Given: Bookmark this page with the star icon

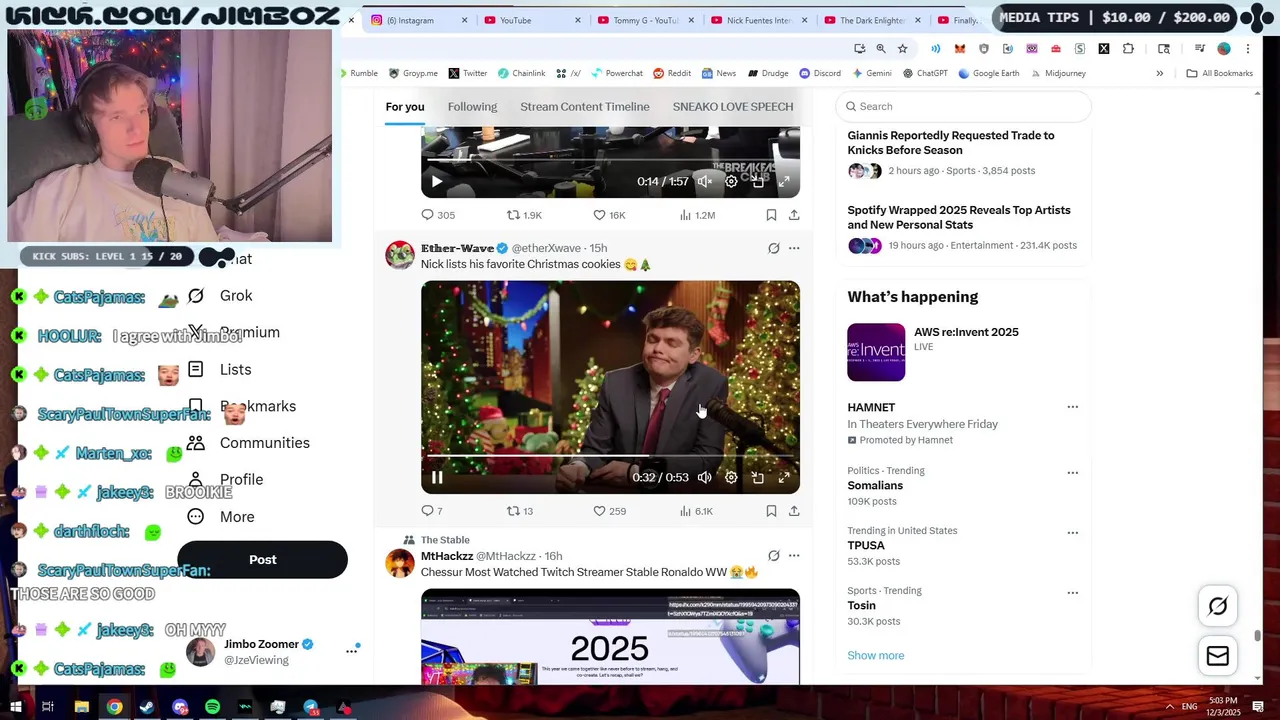Looking at the screenshot, I should [902, 48].
